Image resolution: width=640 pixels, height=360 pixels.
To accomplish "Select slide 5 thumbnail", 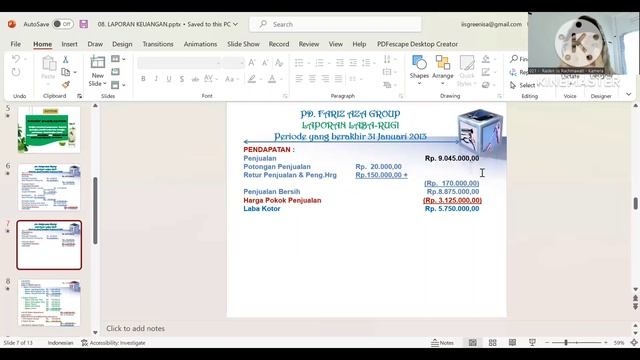I will [x=49, y=130].
